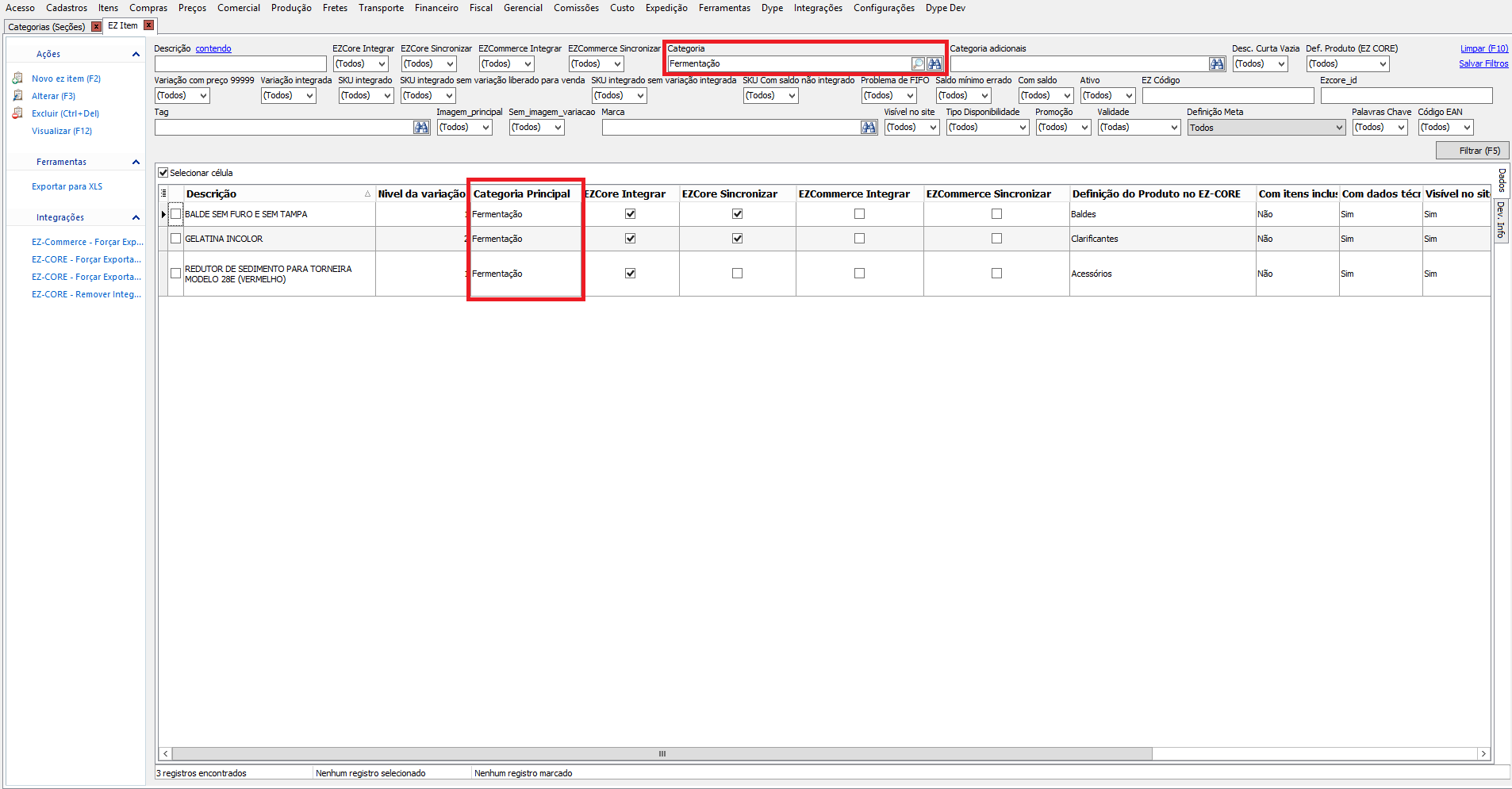Click the horizontal scrollbar thumb of grid

pyautogui.click(x=662, y=753)
